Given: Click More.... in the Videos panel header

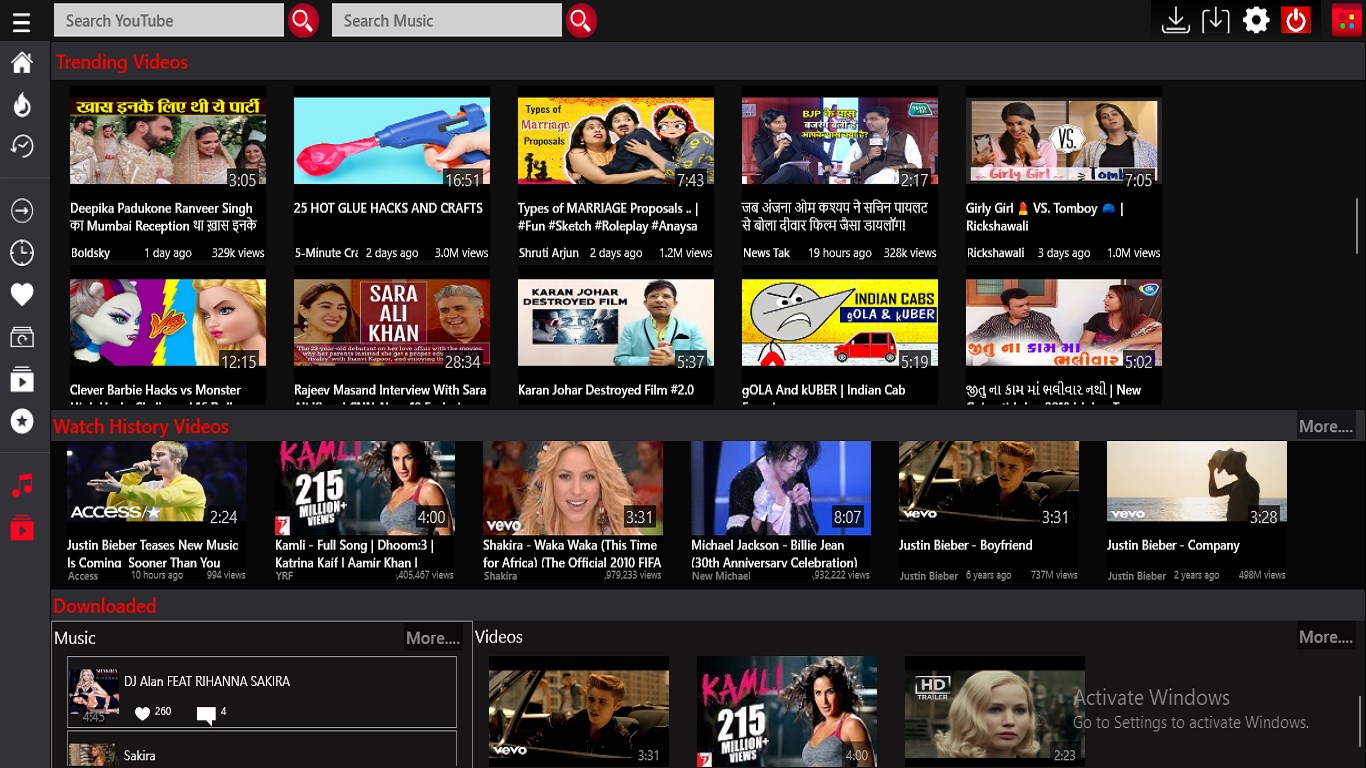Looking at the screenshot, I should (x=1326, y=637).
